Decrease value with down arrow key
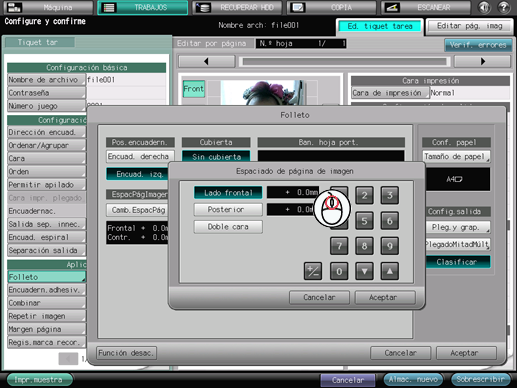This screenshot has width=517, height=388. [x=364, y=271]
